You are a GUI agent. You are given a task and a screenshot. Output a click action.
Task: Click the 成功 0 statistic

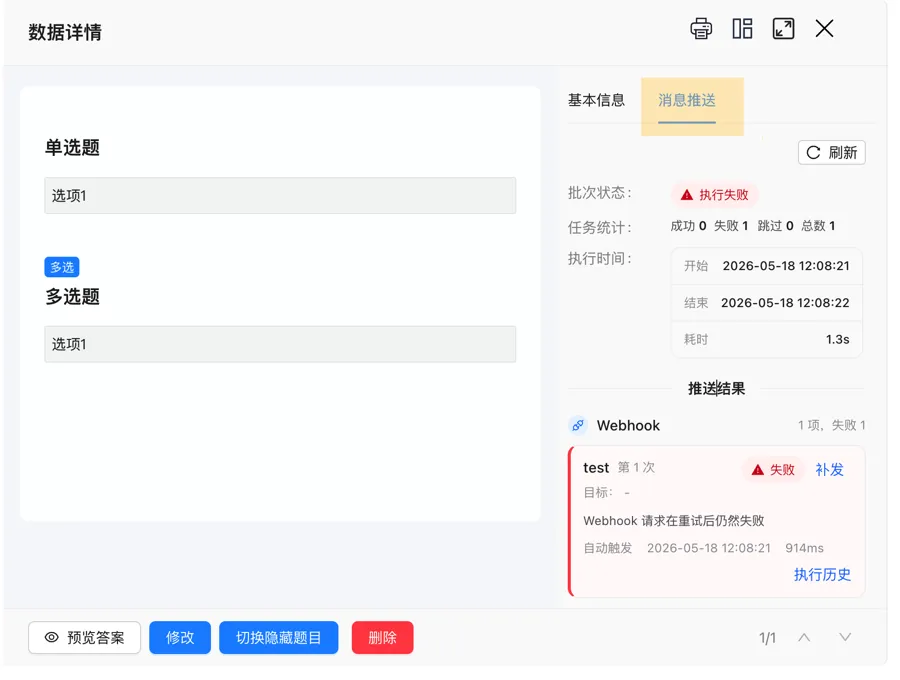[x=688, y=226]
